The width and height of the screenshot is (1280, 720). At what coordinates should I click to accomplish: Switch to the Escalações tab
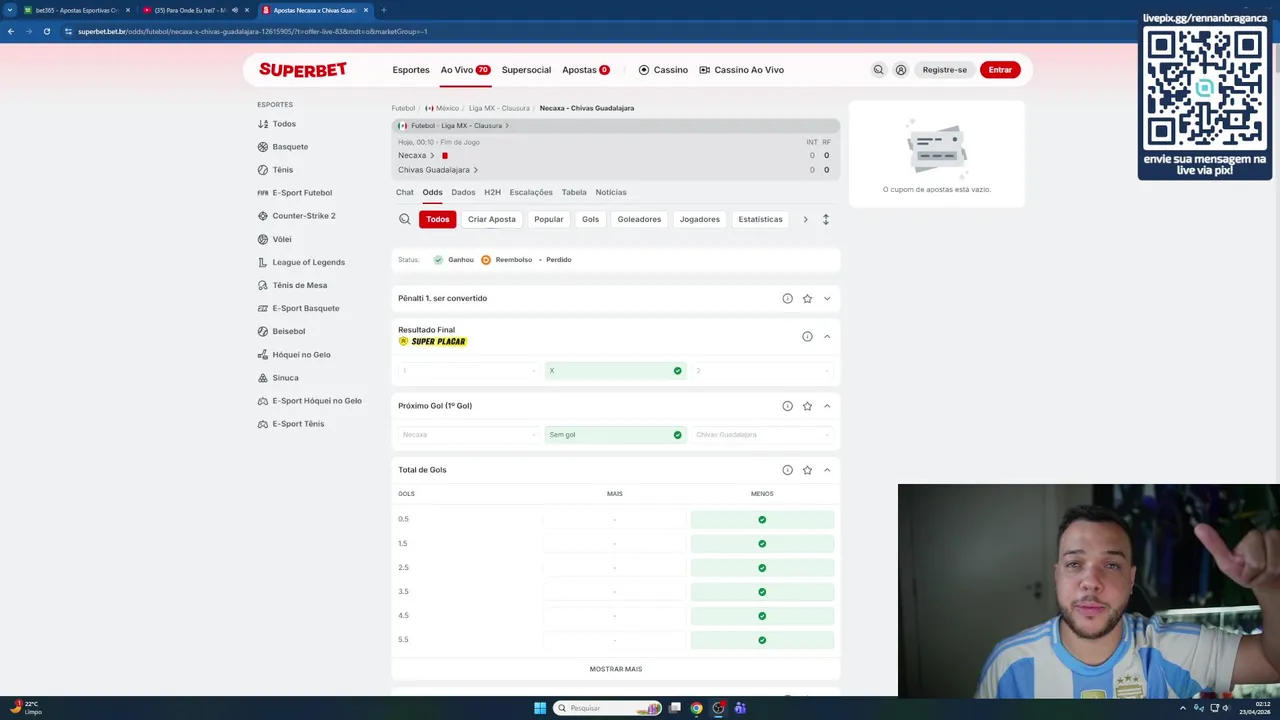(x=531, y=192)
